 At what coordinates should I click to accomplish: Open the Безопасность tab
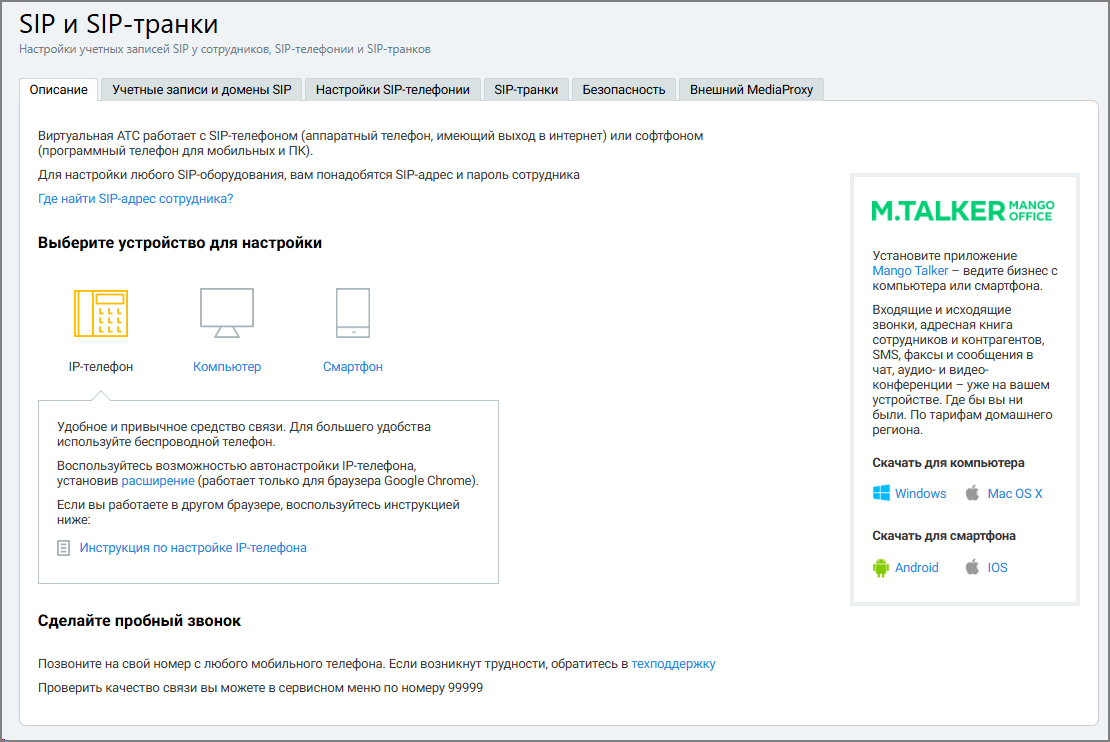click(624, 90)
